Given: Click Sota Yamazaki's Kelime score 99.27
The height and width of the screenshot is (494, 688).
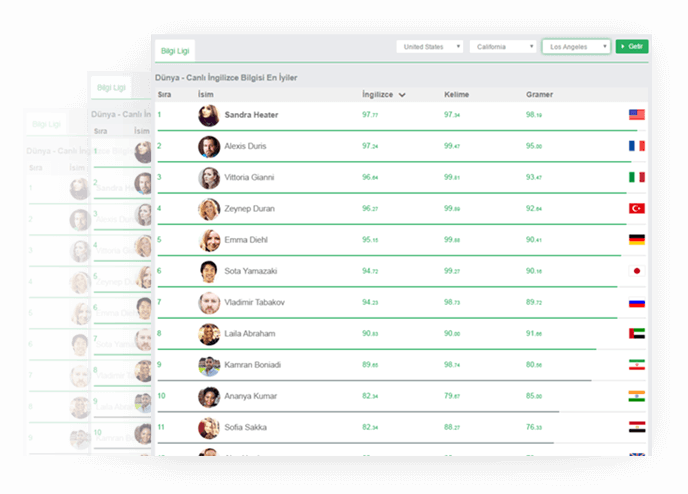Looking at the screenshot, I should tap(452, 271).
